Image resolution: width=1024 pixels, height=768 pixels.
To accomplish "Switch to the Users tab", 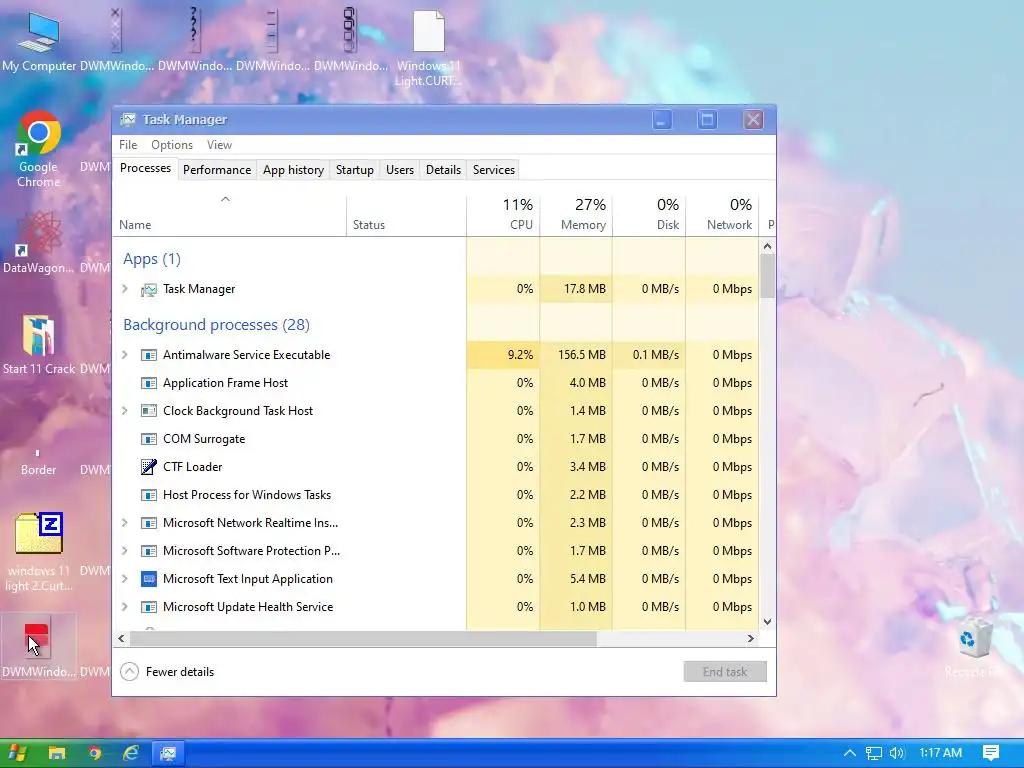I will coord(400,170).
